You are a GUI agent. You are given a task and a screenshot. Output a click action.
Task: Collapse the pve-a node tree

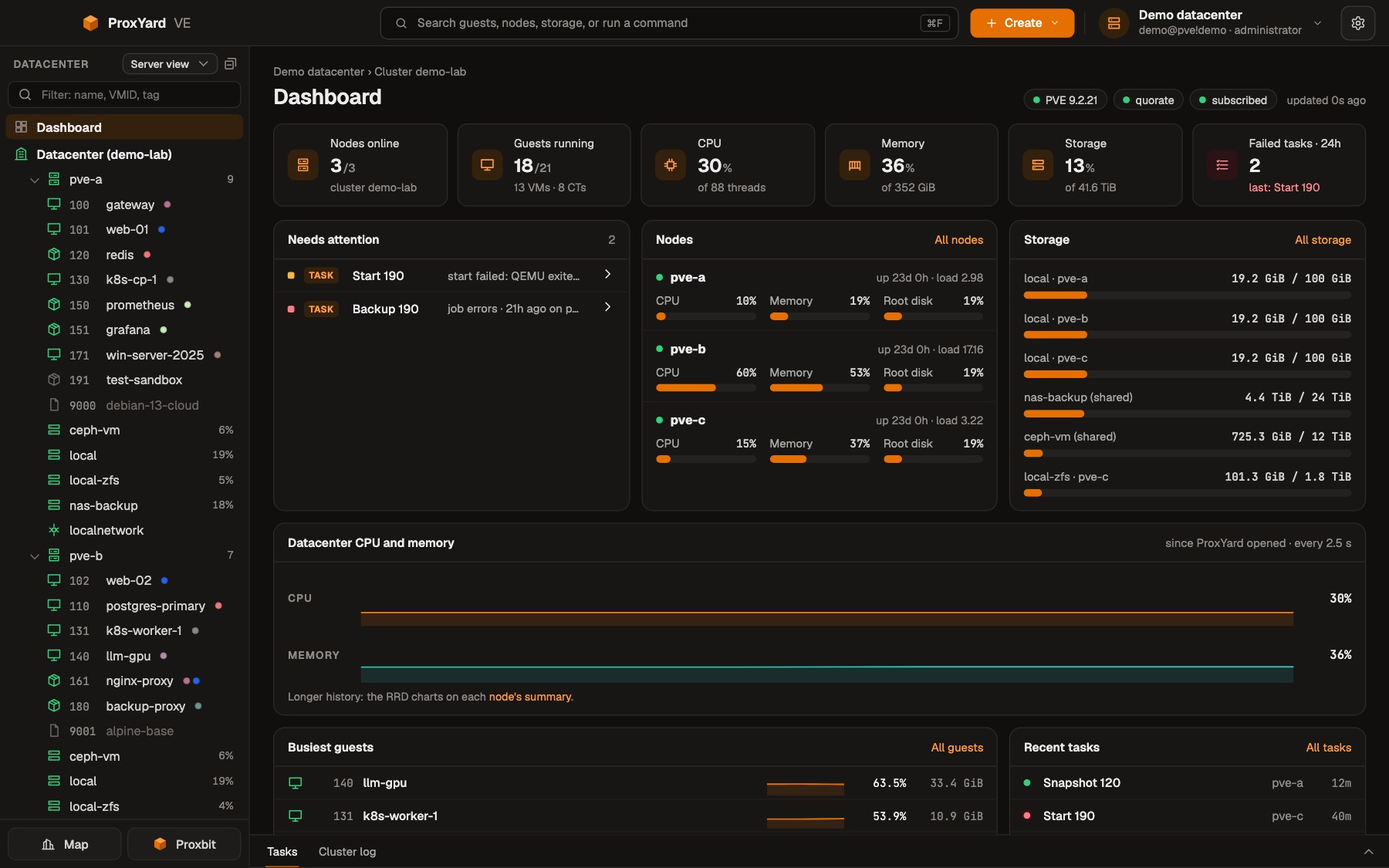(34, 180)
